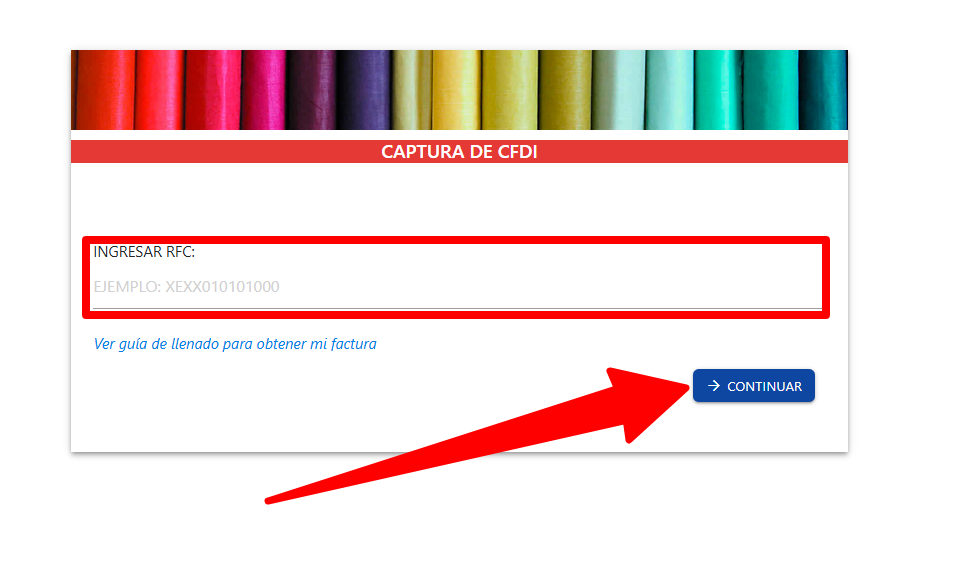The width and height of the screenshot is (964, 574).
Task: Click the INGRESAR RFC label
Action: click(144, 252)
